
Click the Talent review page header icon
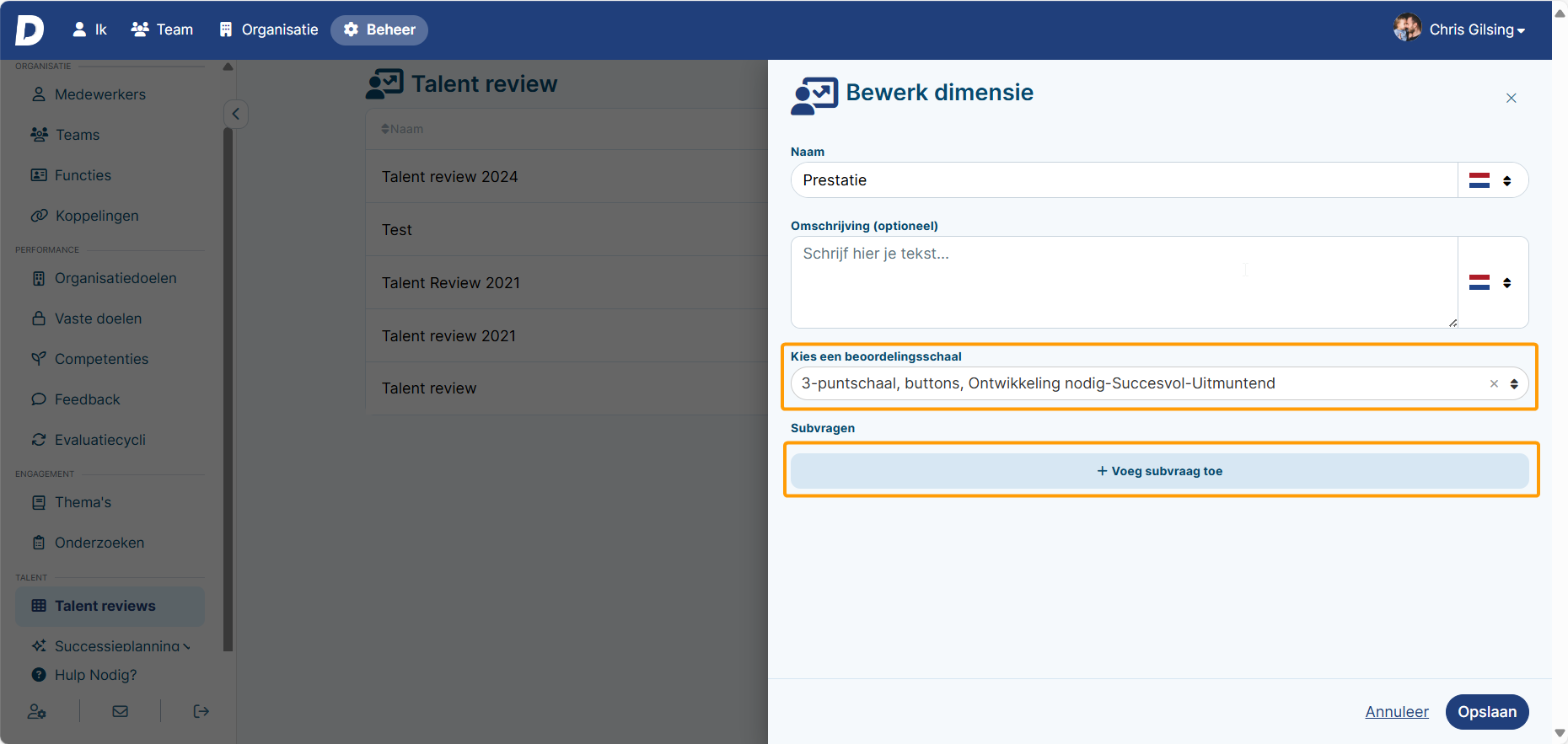coord(384,84)
